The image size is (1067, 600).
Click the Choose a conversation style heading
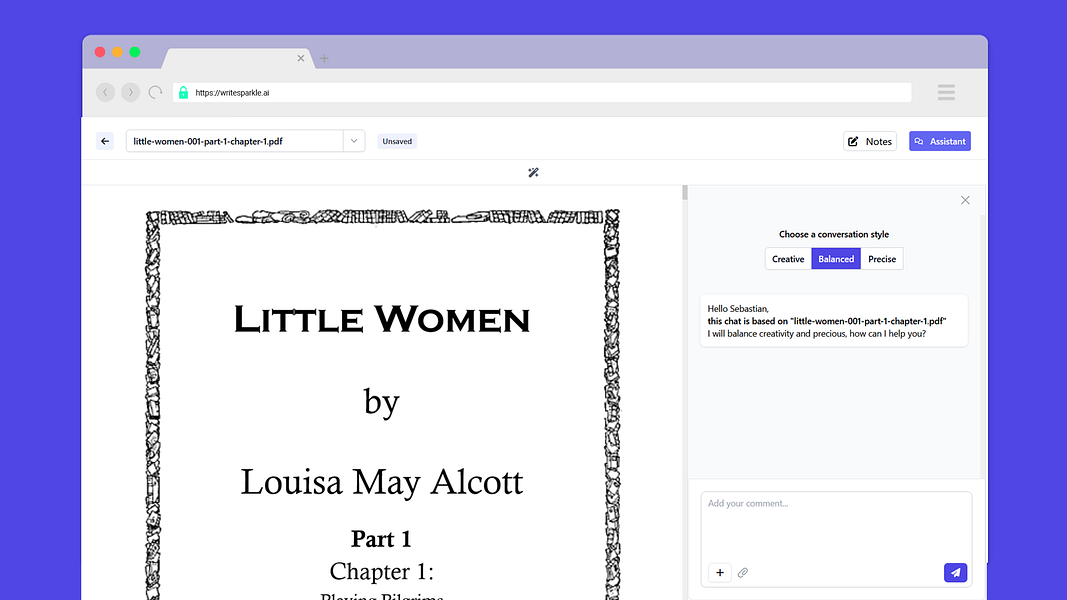tap(834, 234)
